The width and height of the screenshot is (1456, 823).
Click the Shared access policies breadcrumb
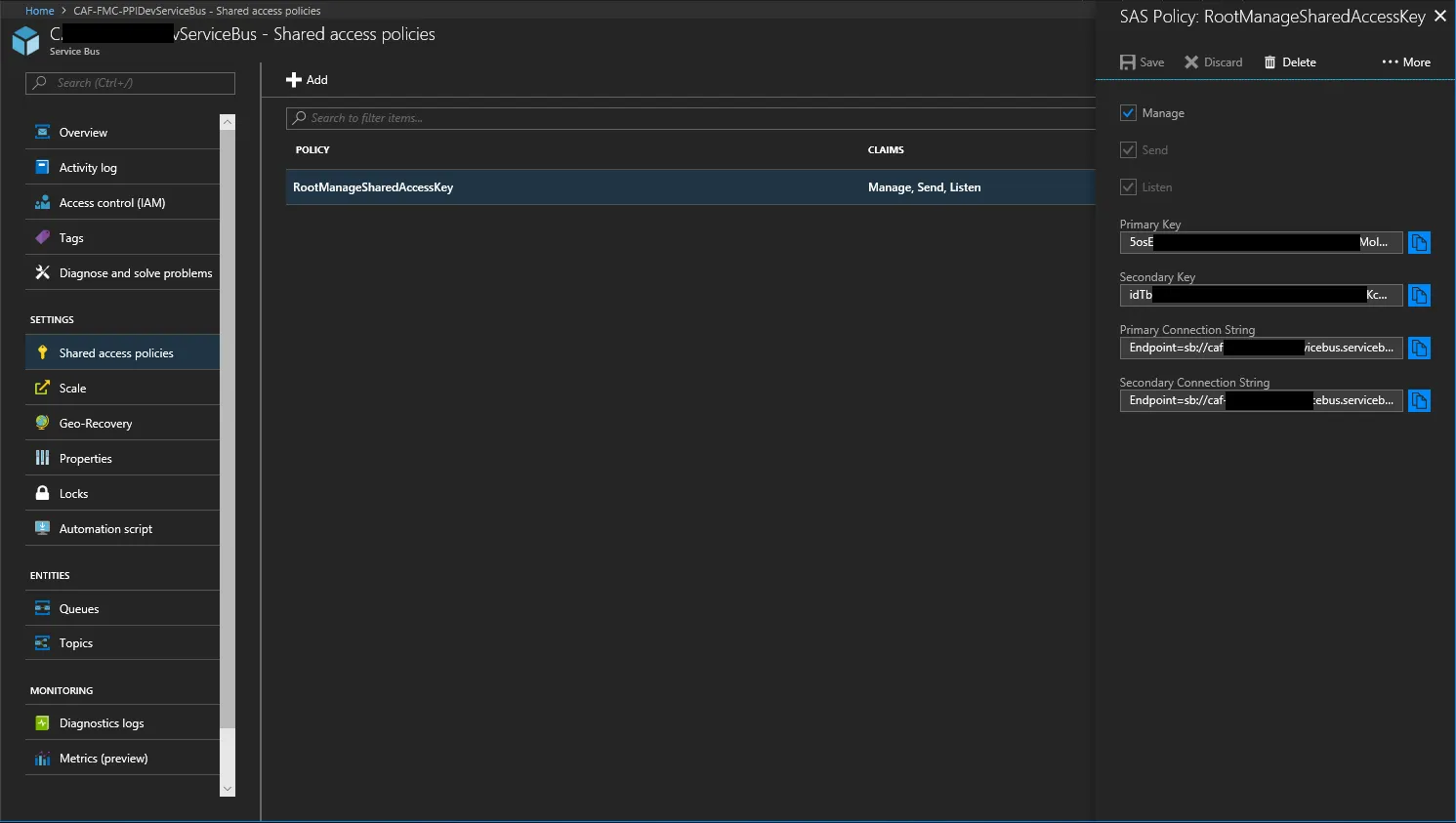click(197, 11)
